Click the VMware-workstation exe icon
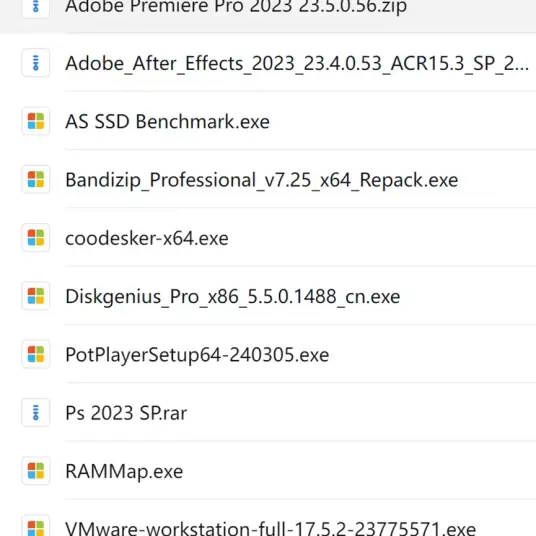This screenshot has height=536, width=536. pyautogui.click(x=36, y=526)
